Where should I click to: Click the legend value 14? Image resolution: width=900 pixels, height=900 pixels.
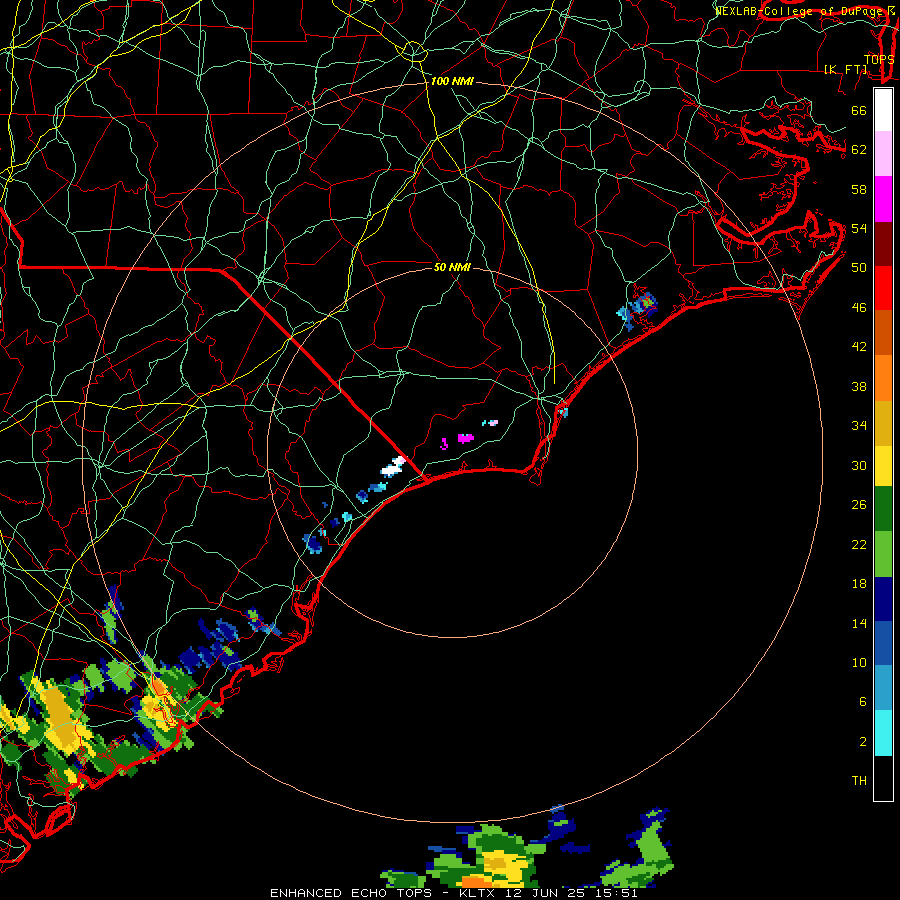[x=859, y=623]
